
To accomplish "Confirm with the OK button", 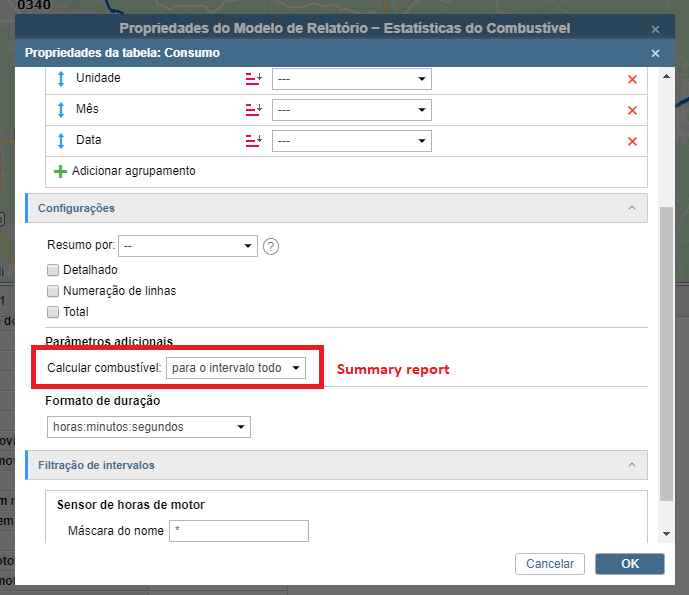I will 629,564.
